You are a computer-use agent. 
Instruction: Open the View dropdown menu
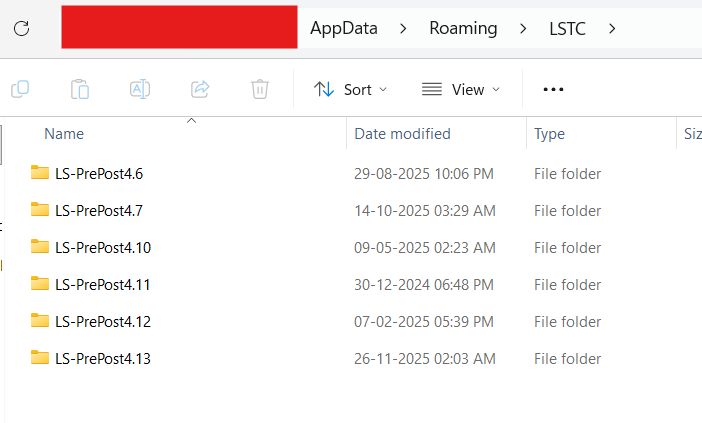click(461, 89)
